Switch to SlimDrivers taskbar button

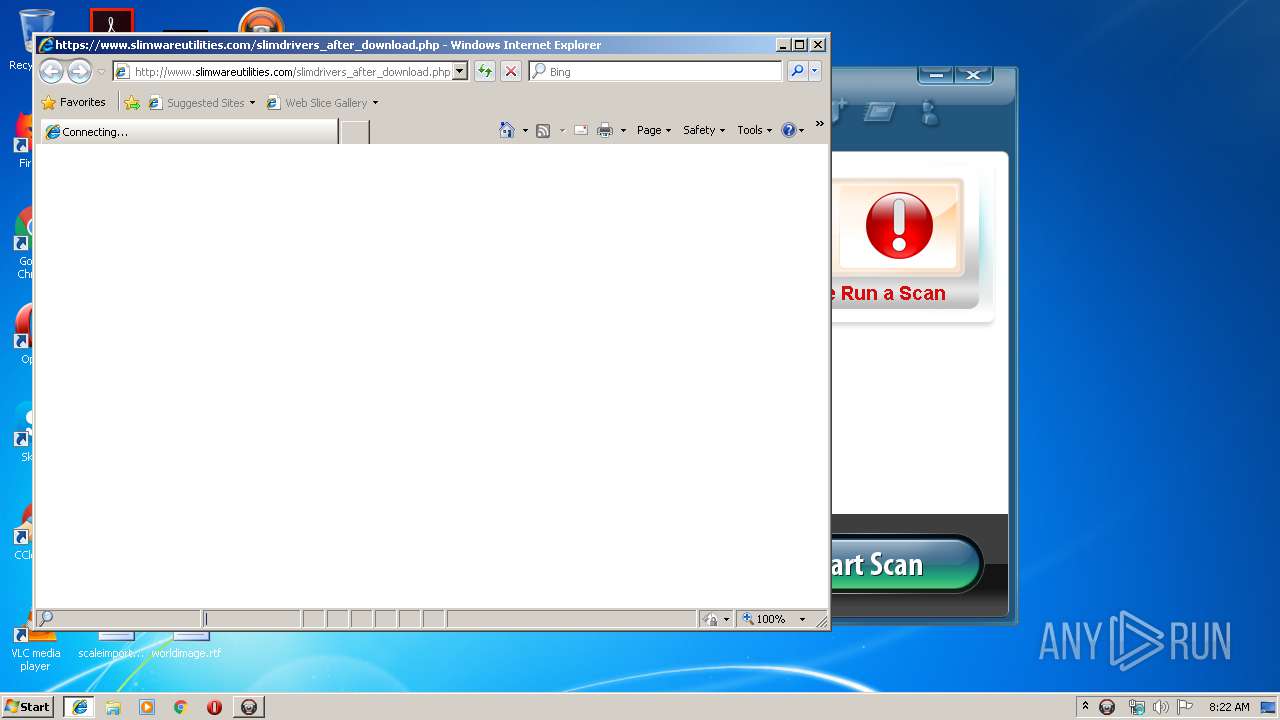249,707
